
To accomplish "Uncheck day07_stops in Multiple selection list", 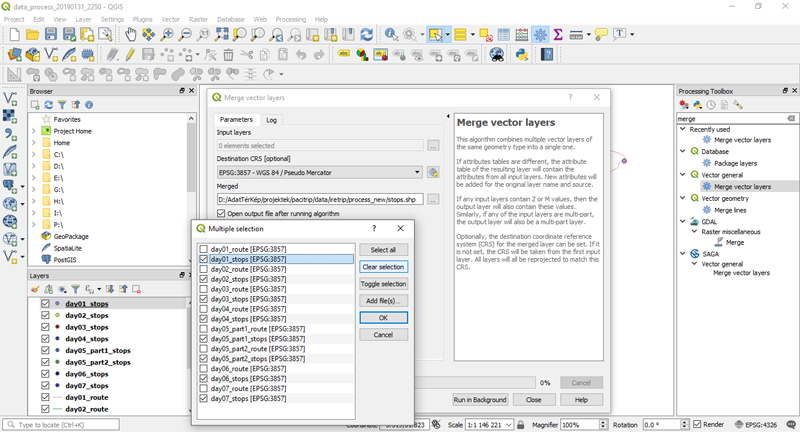I will (x=204, y=398).
